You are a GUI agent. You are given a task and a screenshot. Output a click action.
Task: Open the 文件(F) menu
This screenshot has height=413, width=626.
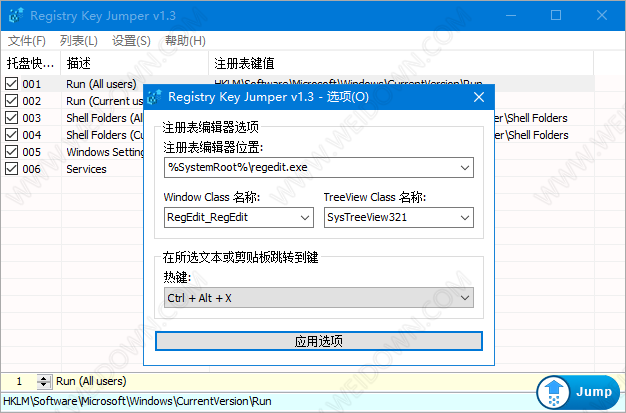coord(27,41)
